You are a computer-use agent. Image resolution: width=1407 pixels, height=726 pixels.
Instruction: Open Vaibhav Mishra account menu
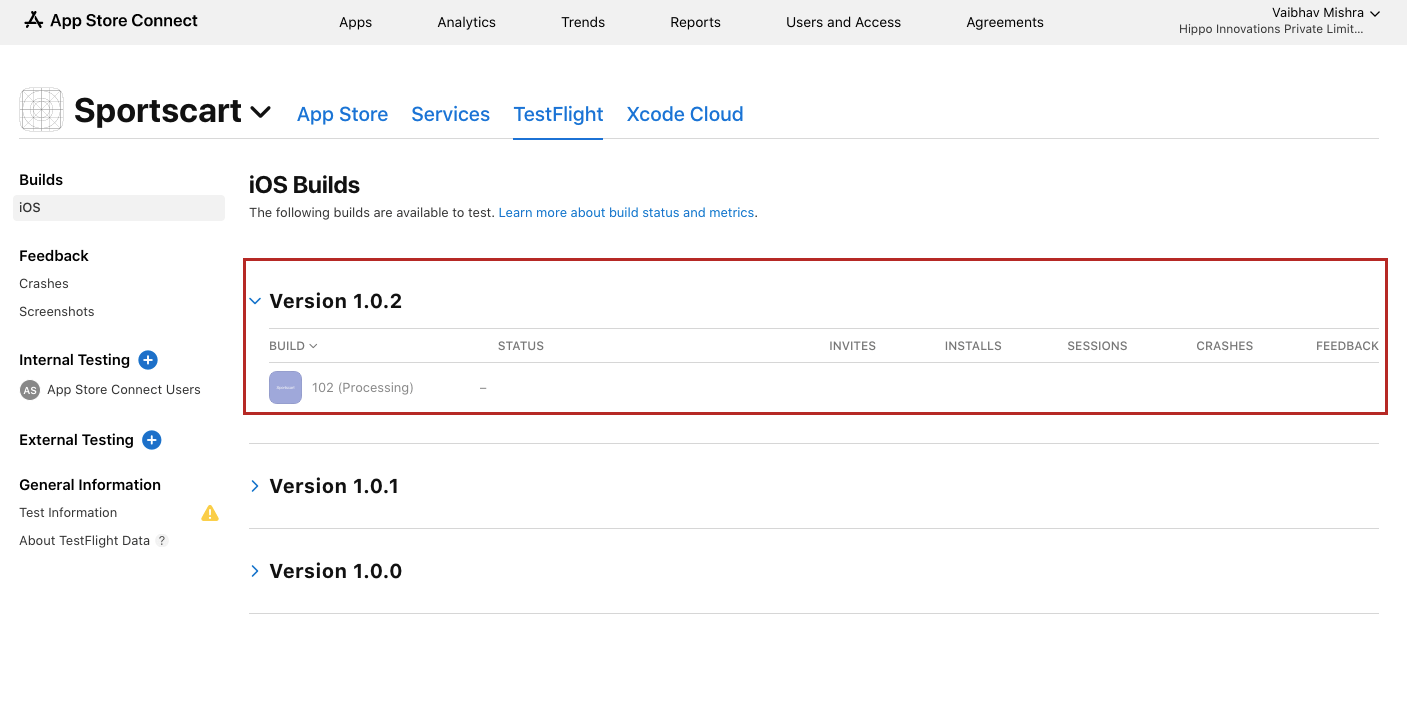pyautogui.click(x=1326, y=13)
